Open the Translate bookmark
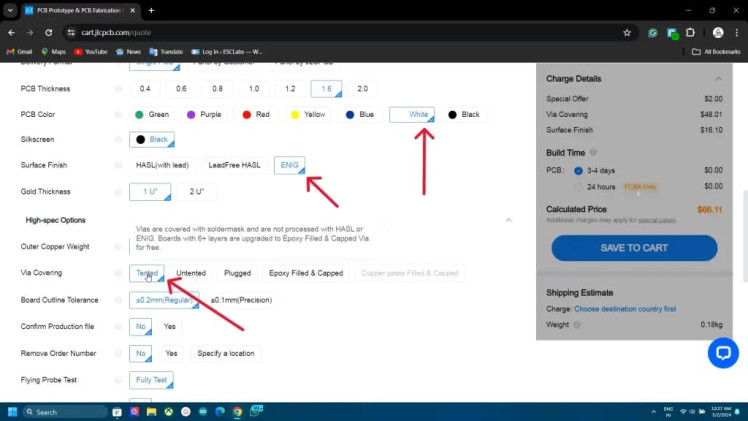This screenshot has height=421, width=748. click(x=166, y=51)
